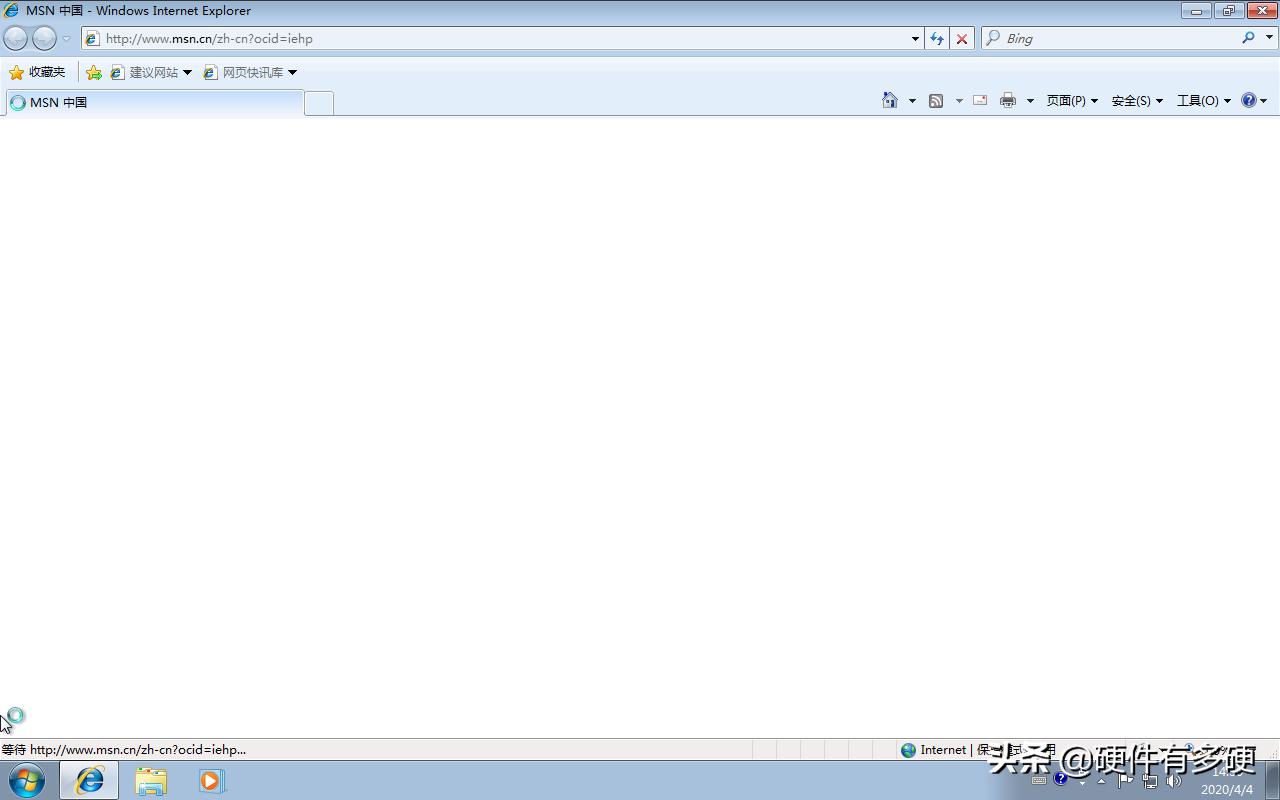Click the keyboard tray icon
The width and height of the screenshot is (1280, 800).
1039,780
